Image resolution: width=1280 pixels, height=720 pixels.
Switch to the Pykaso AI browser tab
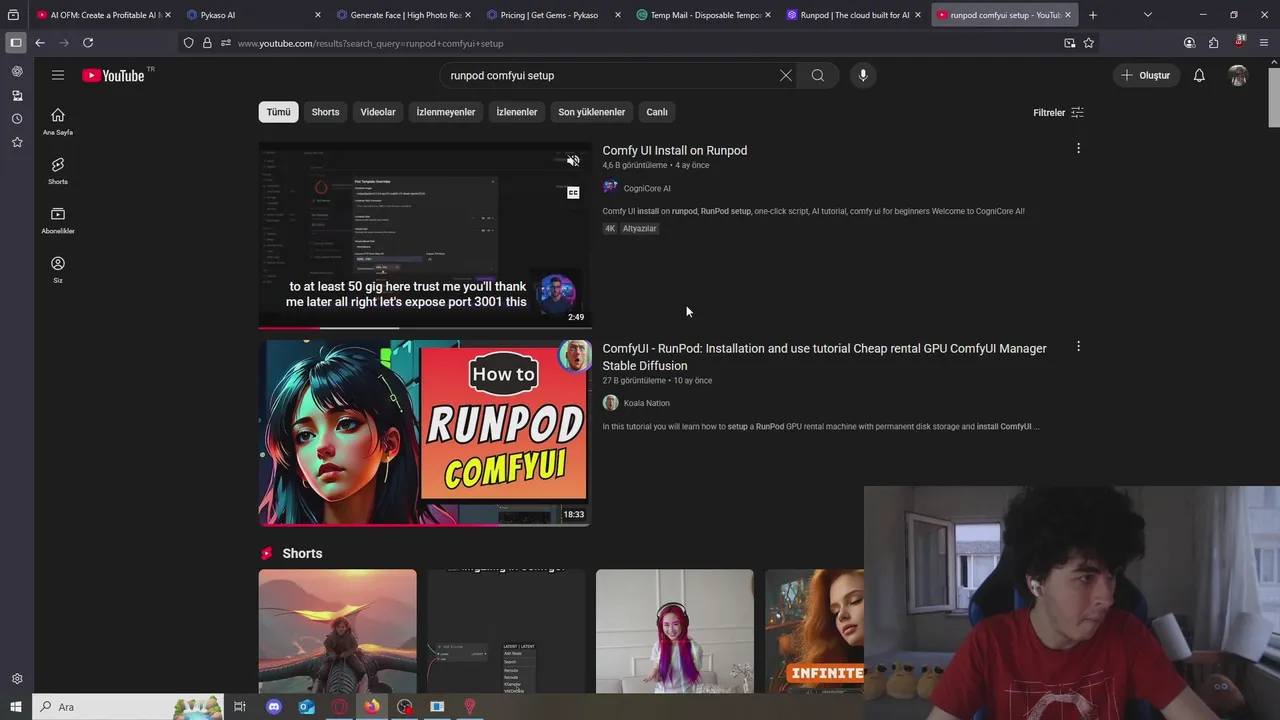point(254,15)
